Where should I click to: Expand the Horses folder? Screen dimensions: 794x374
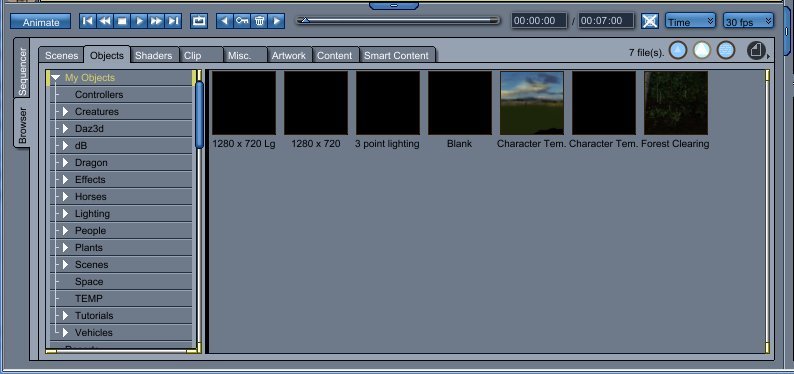pyautogui.click(x=65, y=196)
